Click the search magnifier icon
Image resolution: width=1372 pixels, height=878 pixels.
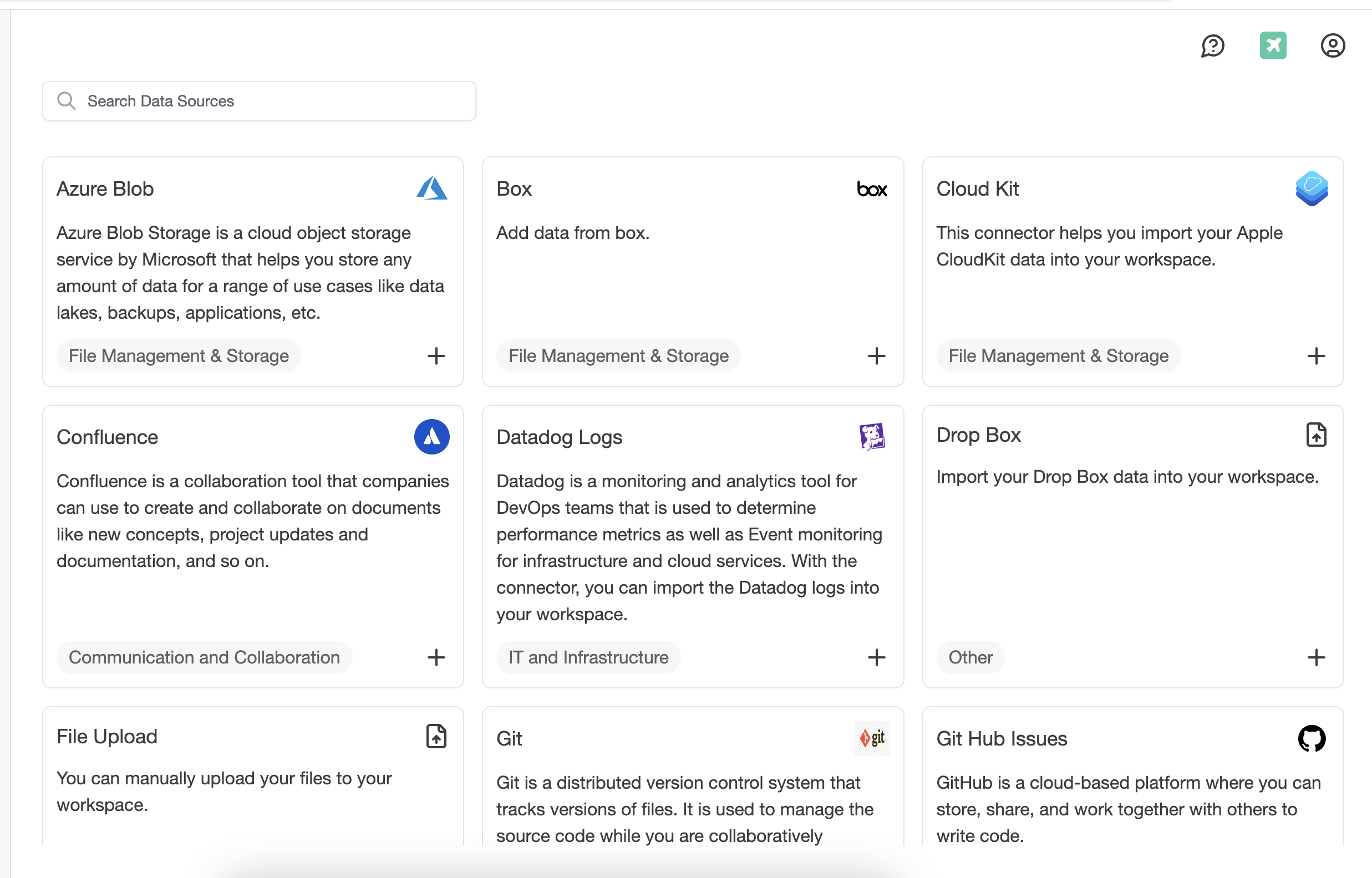click(x=66, y=101)
